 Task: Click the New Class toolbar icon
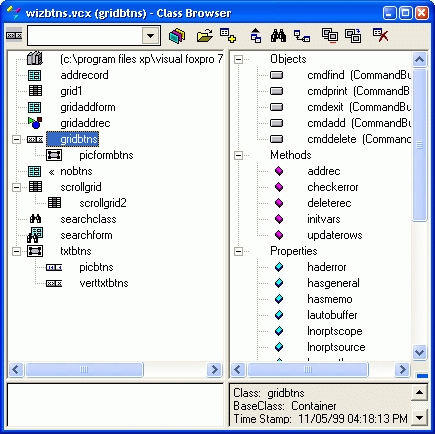(228, 35)
